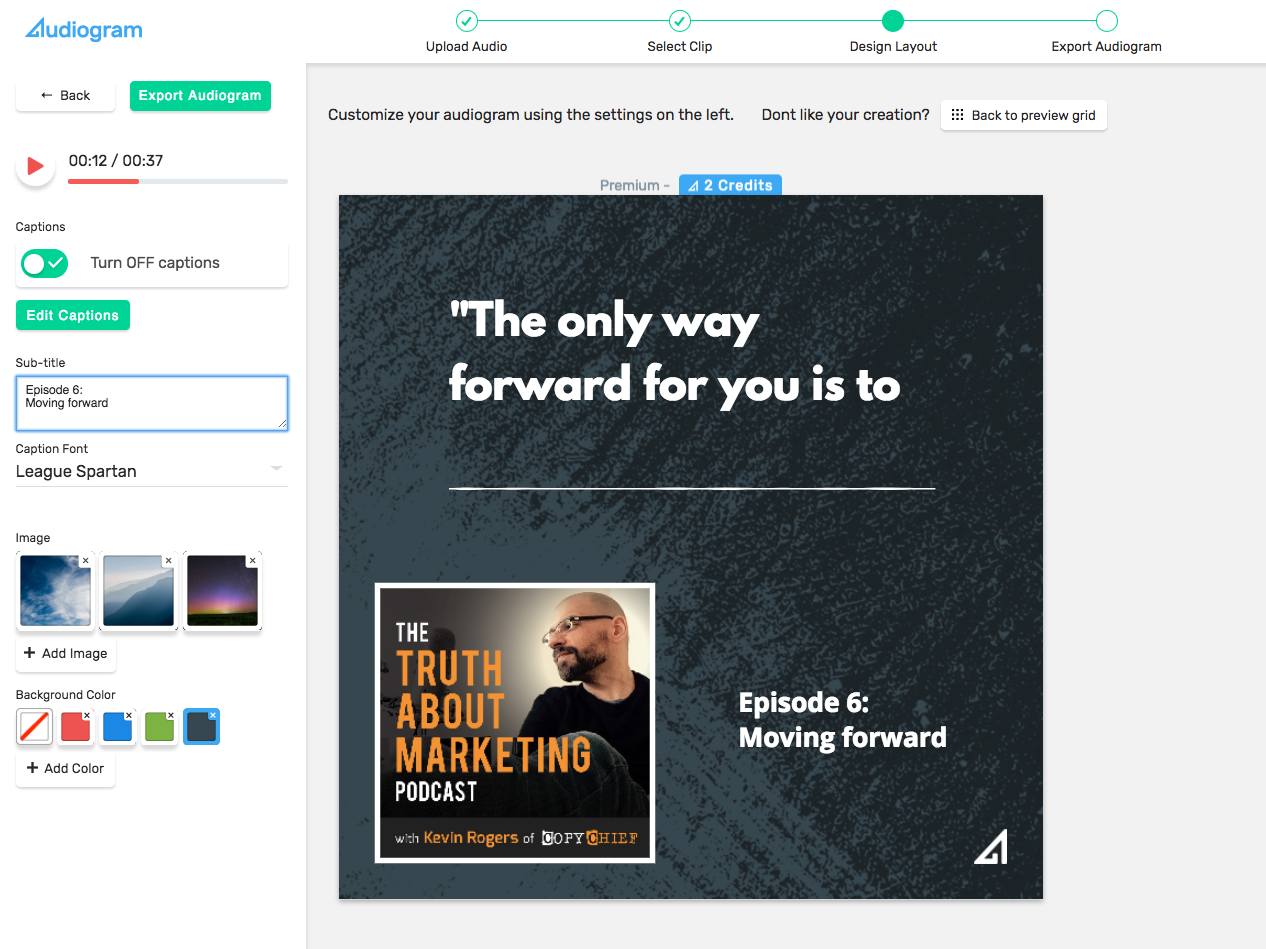
Task: Remove the misty mountains image
Action: tap(169, 561)
